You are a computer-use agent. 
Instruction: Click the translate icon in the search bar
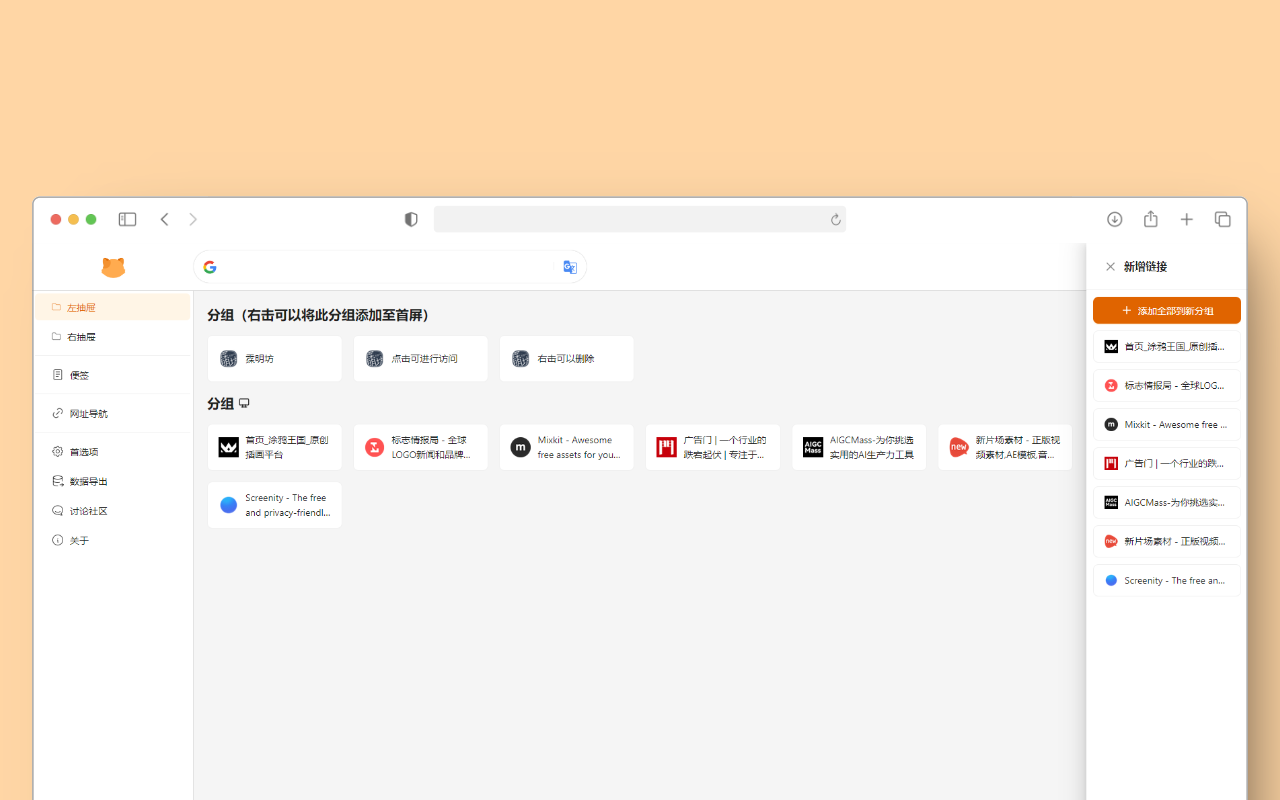(x=570, y=267)
